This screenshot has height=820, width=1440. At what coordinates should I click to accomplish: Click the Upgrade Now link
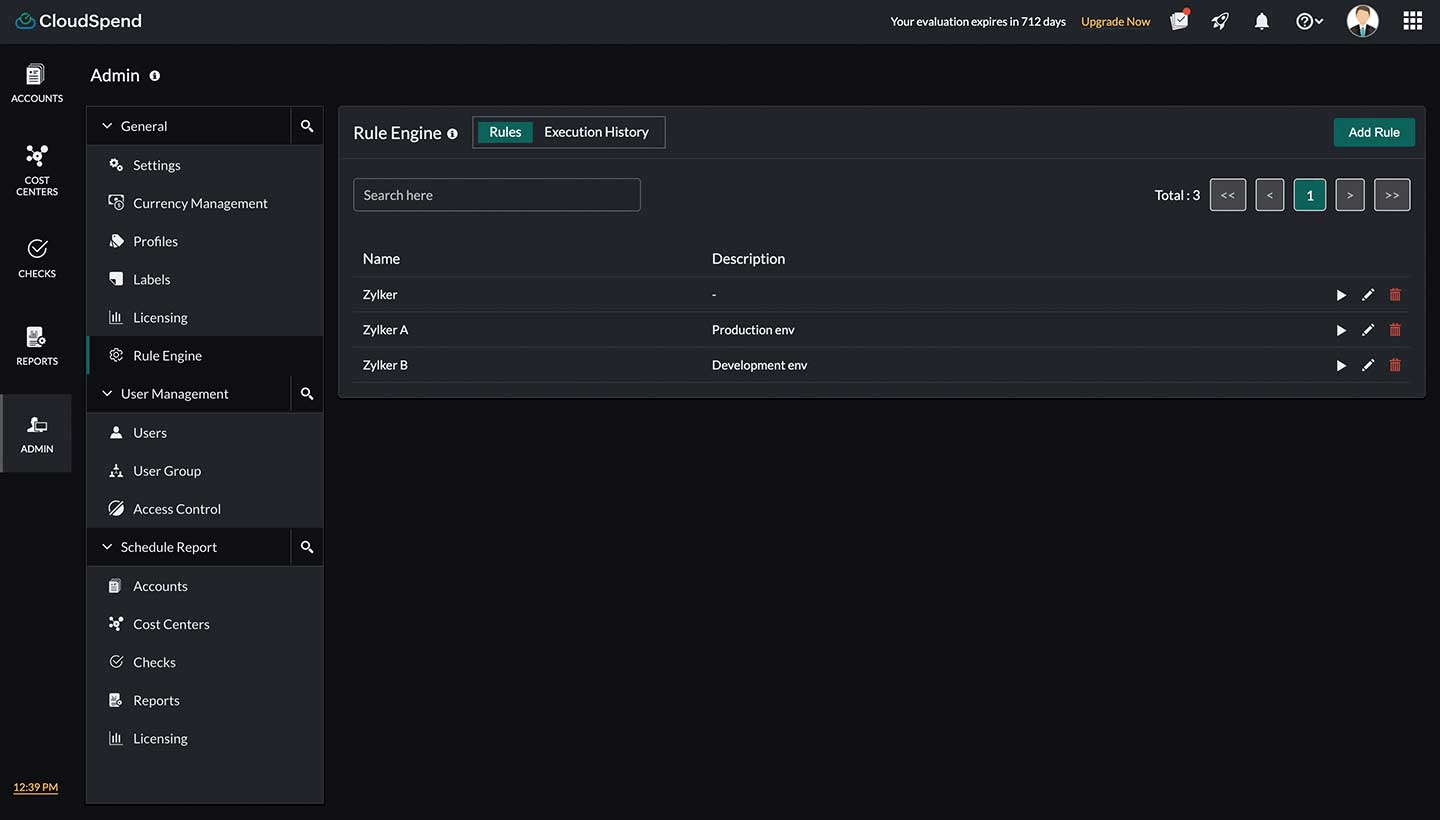click(1115, 22)
